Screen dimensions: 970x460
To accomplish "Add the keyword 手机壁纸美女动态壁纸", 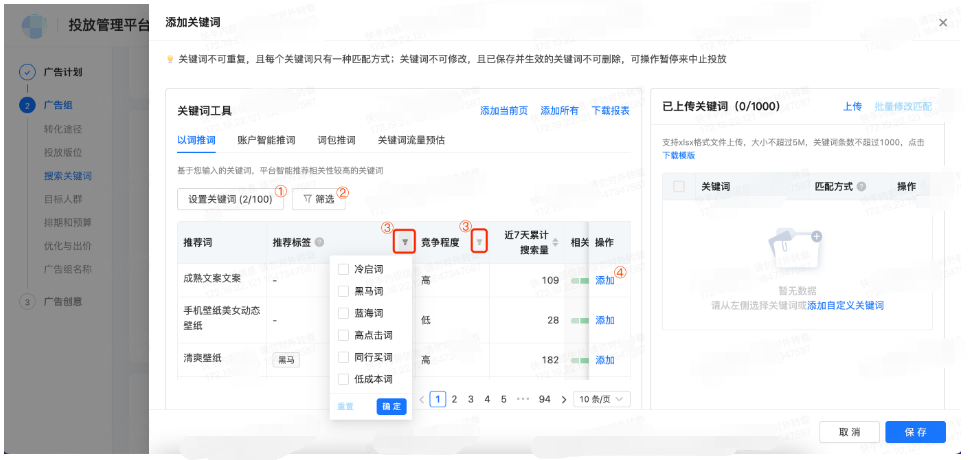I will pos(604,320).
